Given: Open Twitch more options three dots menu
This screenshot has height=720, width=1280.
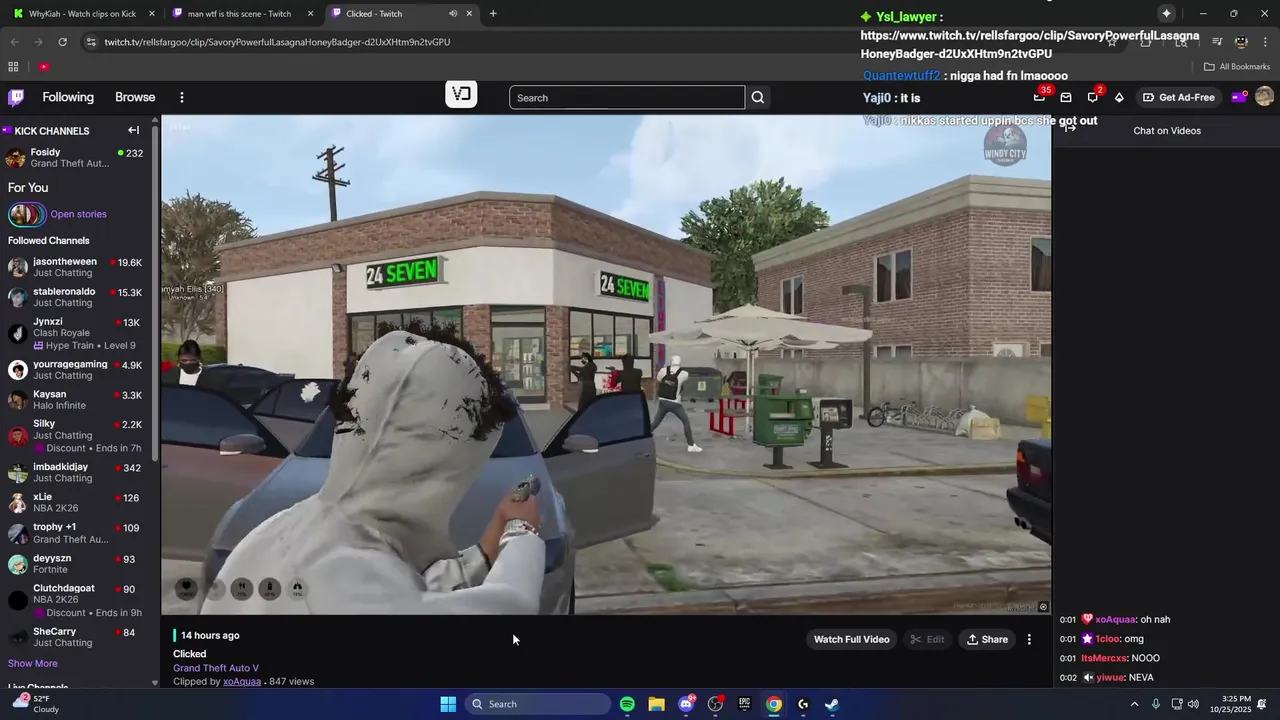Looking at the screenshot, I should tap(182, 97).
